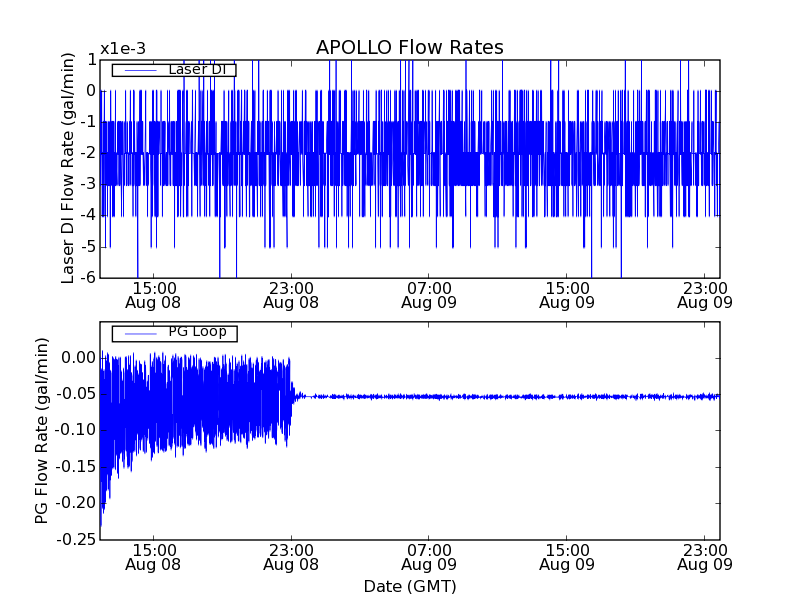Image resolution: width=800 pixels, height=600 pixels.
Task: Click the -3 tick label on Laser DI plot
Action: 89,184
